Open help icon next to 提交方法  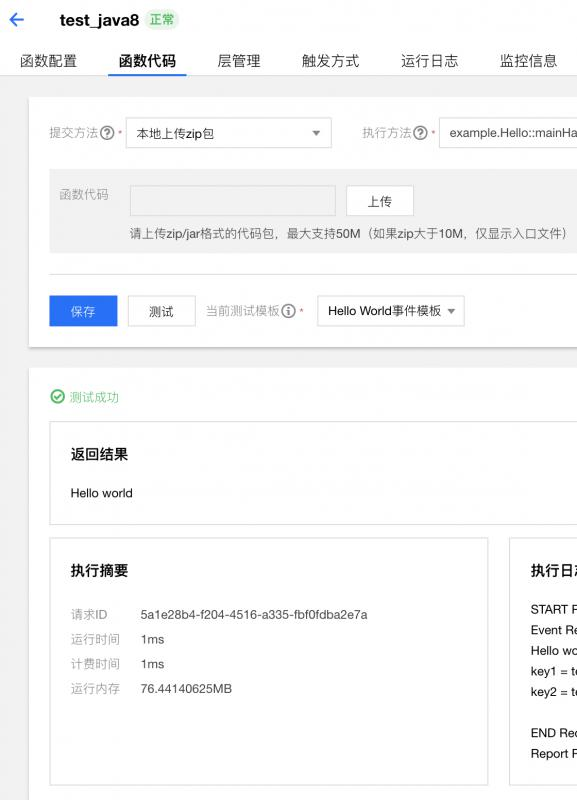107,133
